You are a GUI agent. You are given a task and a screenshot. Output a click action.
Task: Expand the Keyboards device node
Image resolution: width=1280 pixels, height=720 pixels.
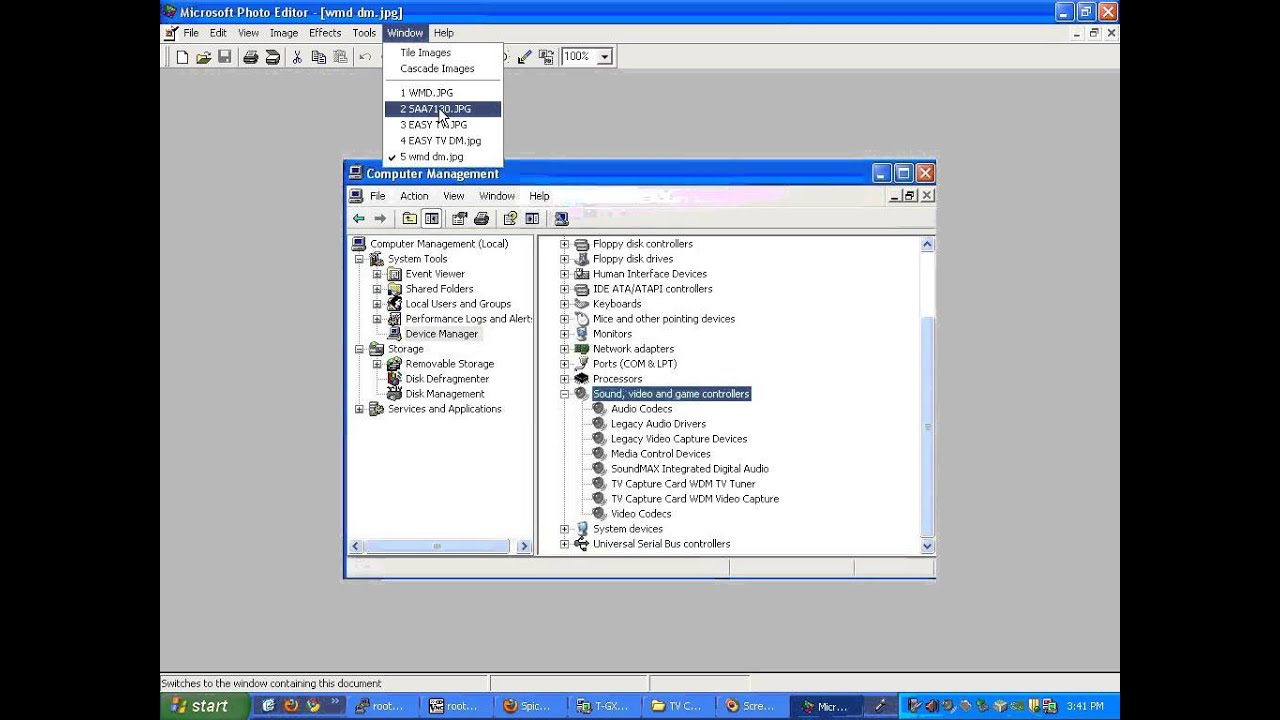564,304
